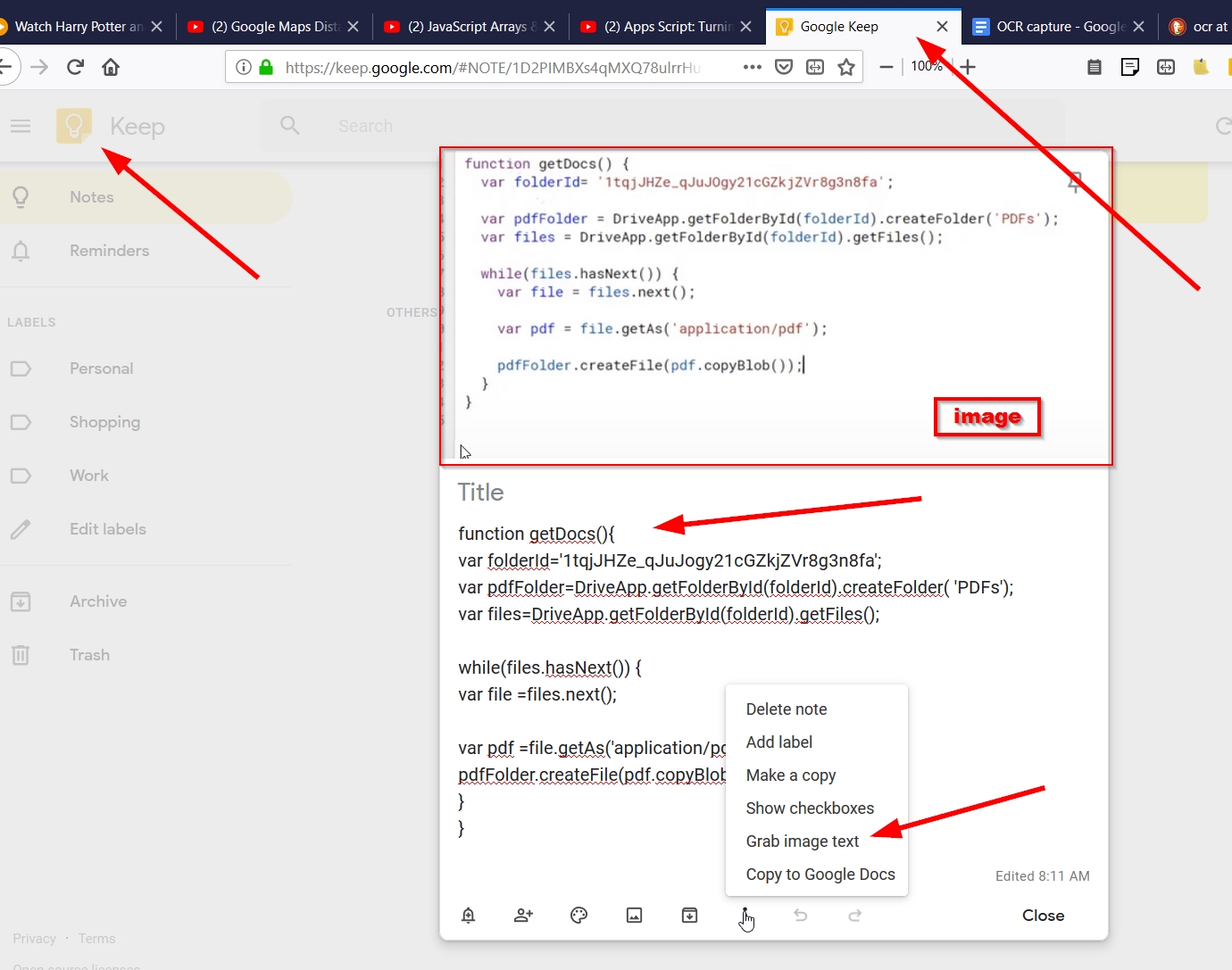Toggle the hamburger main menu

point(21,127)
